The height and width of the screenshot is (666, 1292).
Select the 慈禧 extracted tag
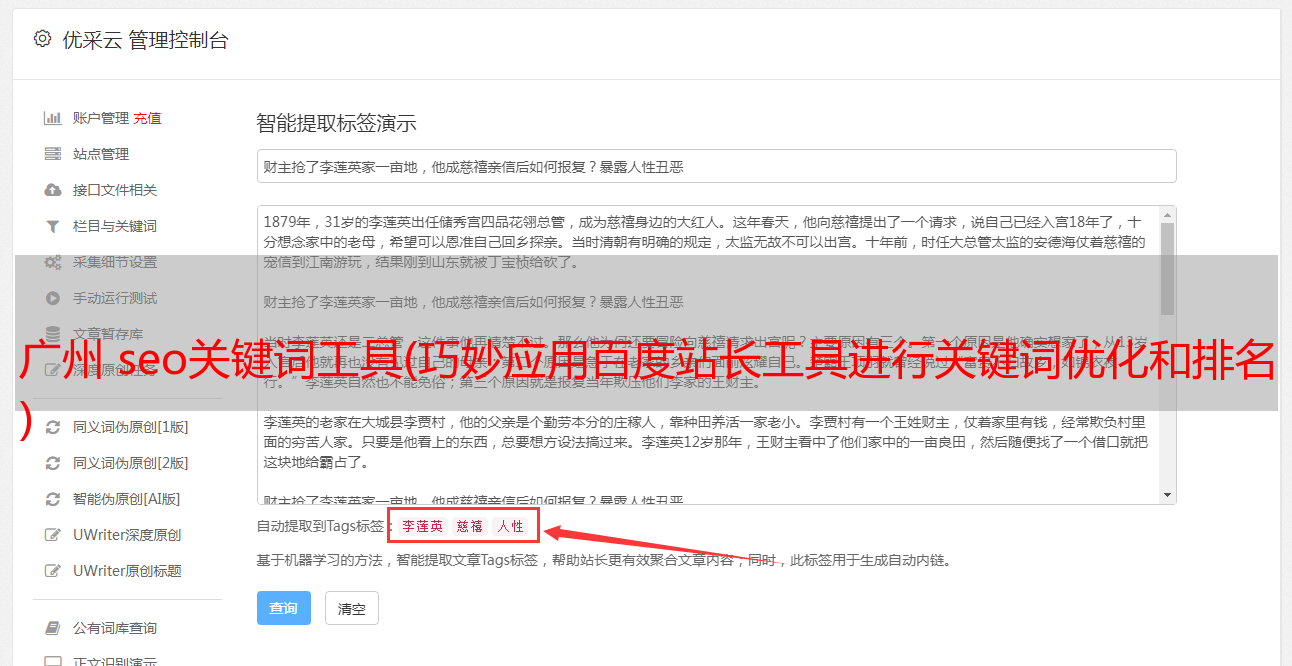click(x=470, y=526)
